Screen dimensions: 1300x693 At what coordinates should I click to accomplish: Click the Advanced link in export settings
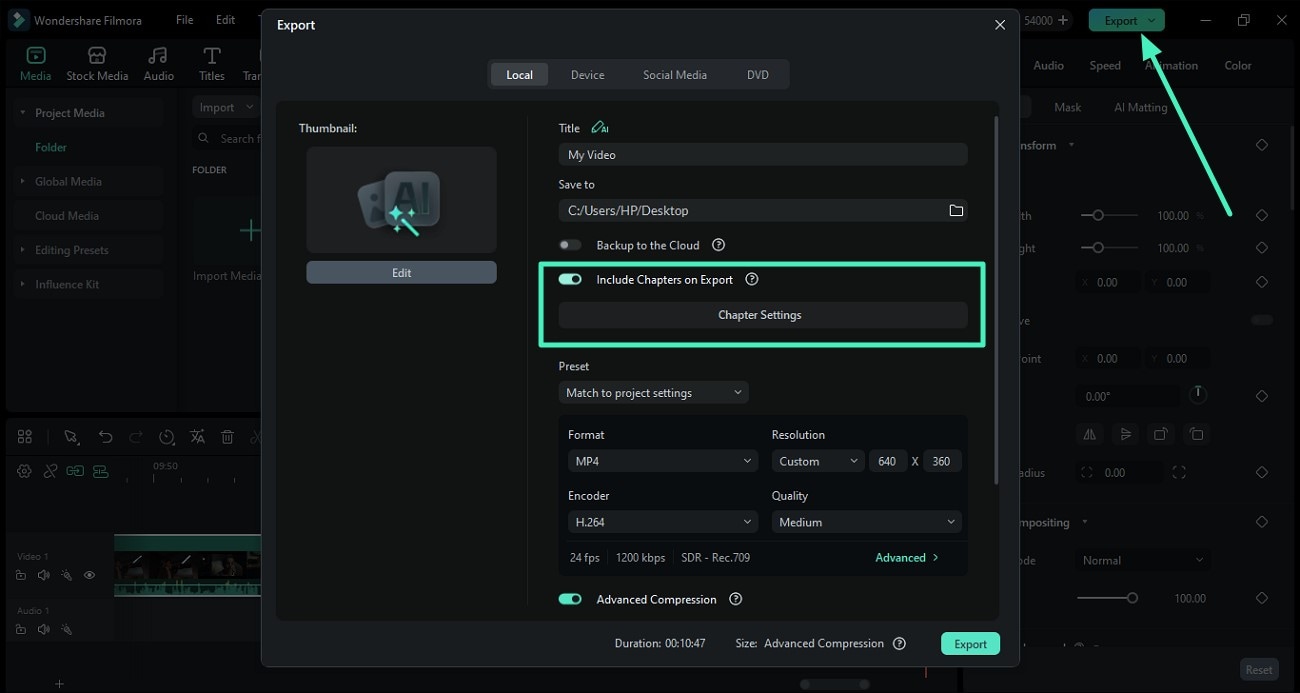pos(907,557)
